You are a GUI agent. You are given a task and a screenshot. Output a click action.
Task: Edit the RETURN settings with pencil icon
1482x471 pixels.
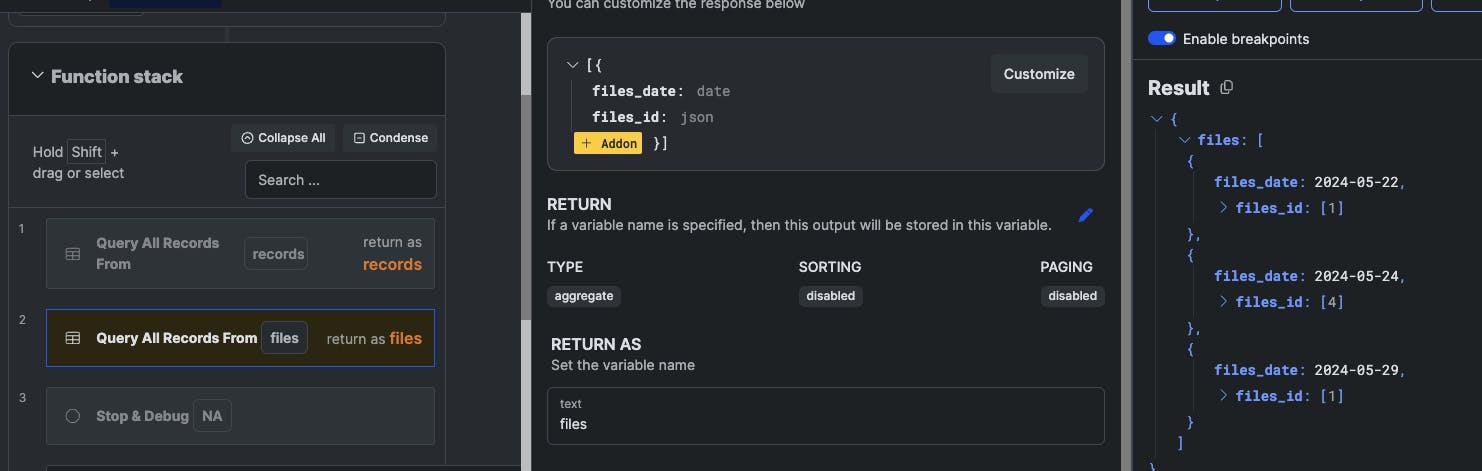1086,215
